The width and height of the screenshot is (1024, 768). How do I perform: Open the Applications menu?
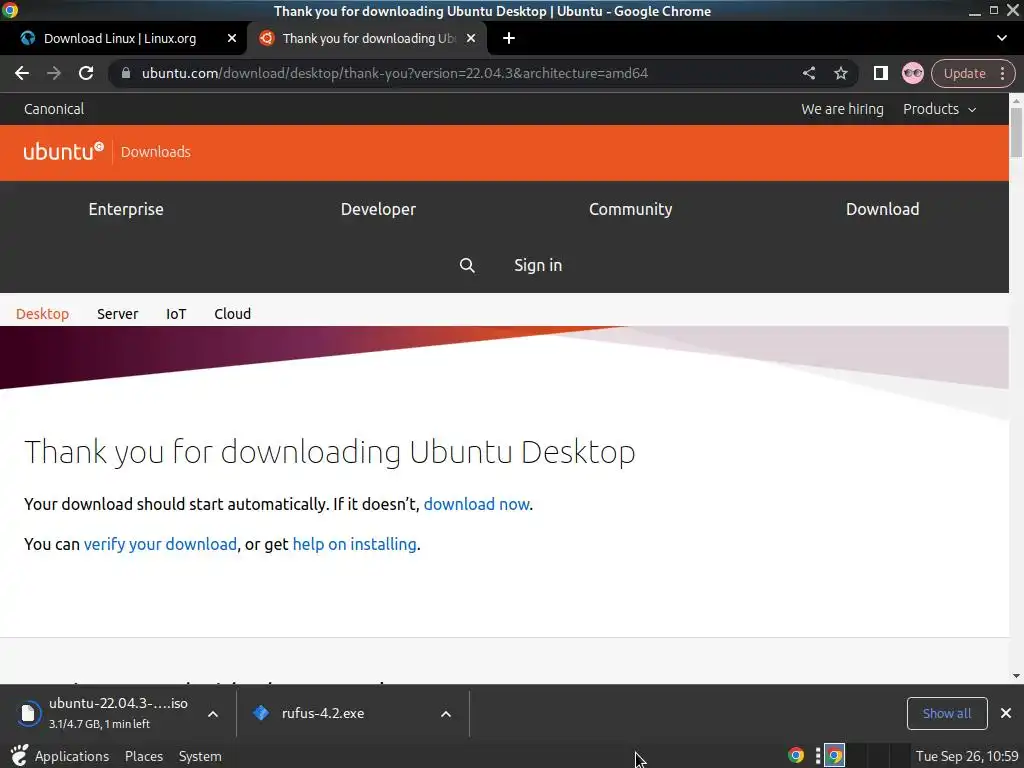click(x=72, y=756)
